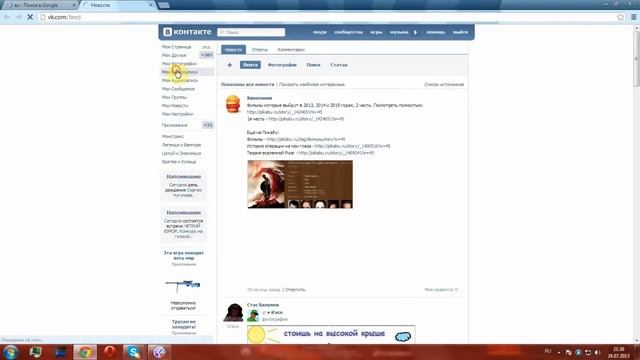Open a new browser tab
Screen dimensions: 640x360
pyautogui.click(x=164, y=5)
